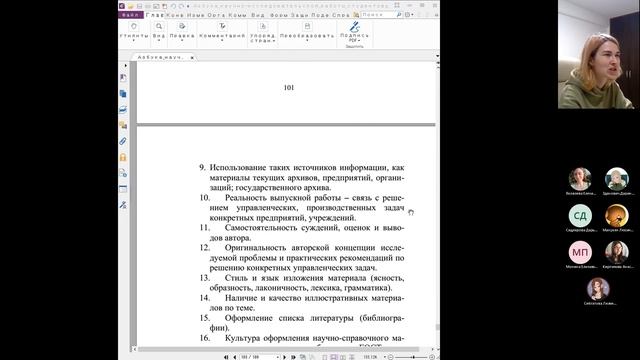Click page number 101 text

pyautogui.click(x=289, y=87)
